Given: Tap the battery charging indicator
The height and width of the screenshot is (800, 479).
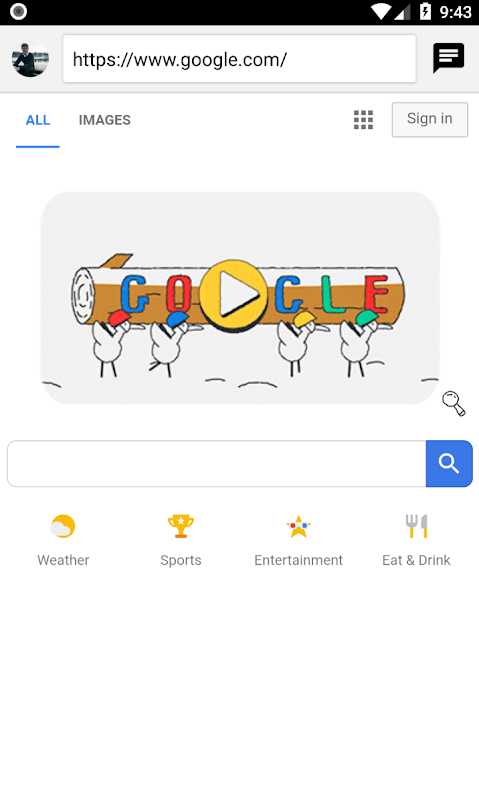Looking at the screenshot, I should (x=425, y=11).
